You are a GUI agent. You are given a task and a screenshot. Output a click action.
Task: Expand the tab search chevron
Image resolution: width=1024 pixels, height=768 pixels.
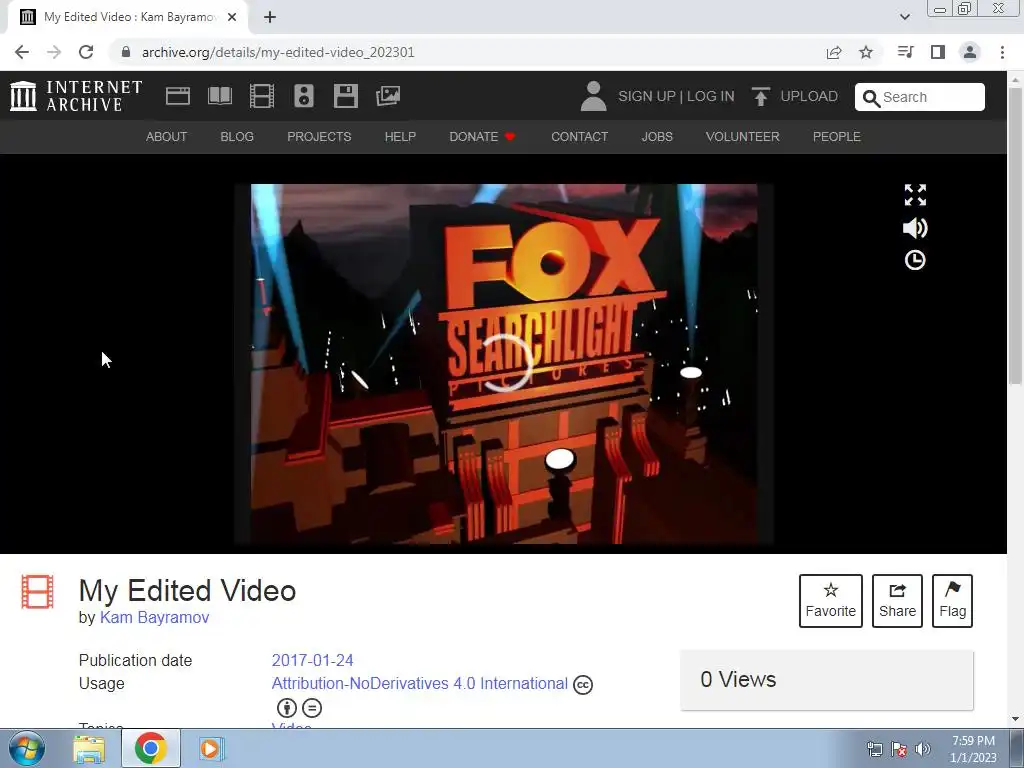coord(904,18)
